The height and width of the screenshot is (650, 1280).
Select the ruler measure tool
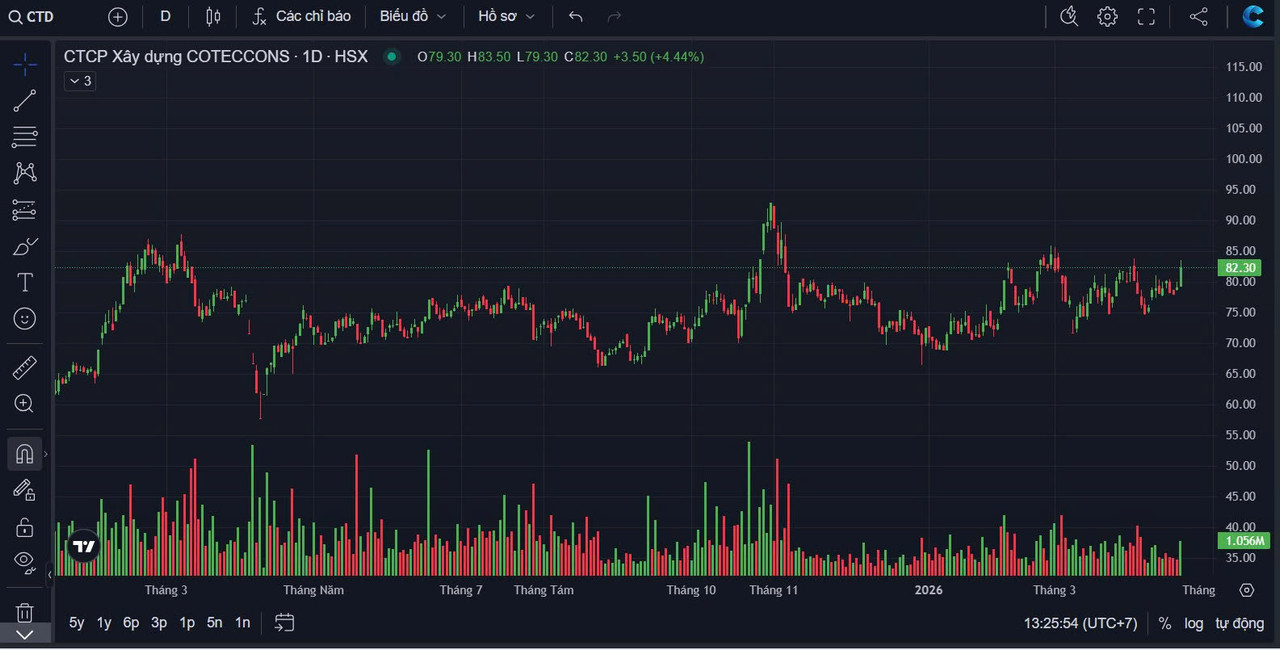25,368
